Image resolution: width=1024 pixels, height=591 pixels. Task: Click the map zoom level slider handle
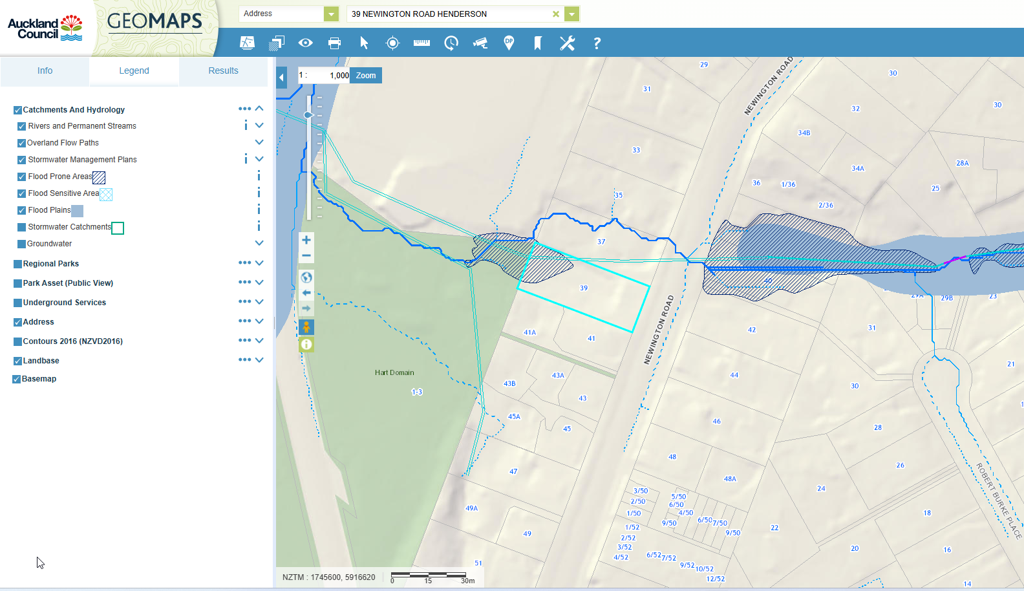(x=308, y=116)
